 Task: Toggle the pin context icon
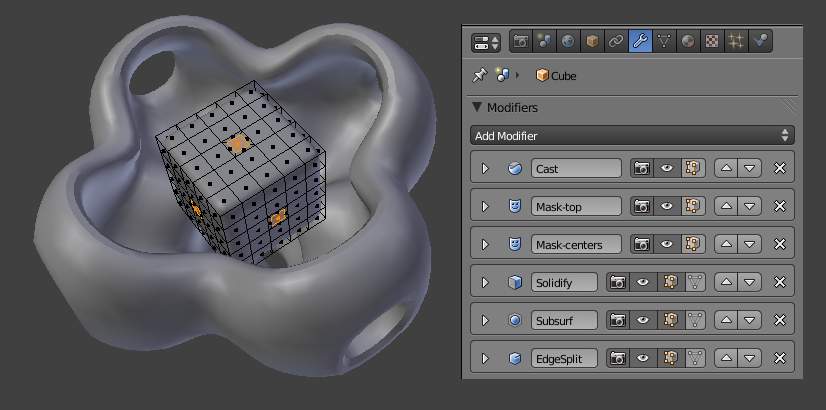pyautogui.click(x=480, y=75)
